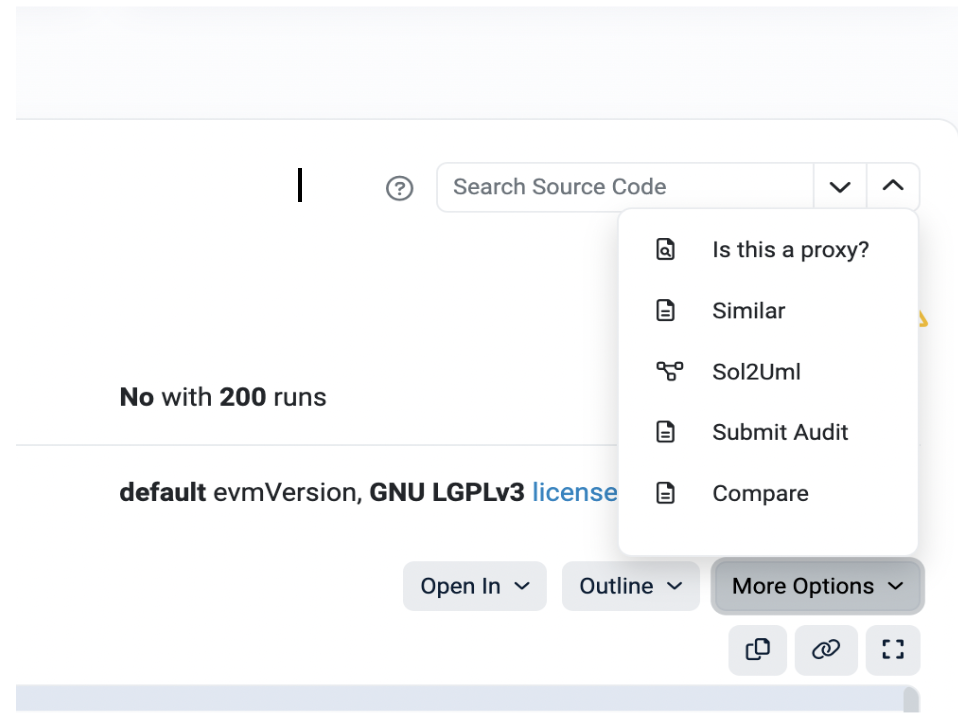
Task: Click the help question mark icon
Action: 400,188
